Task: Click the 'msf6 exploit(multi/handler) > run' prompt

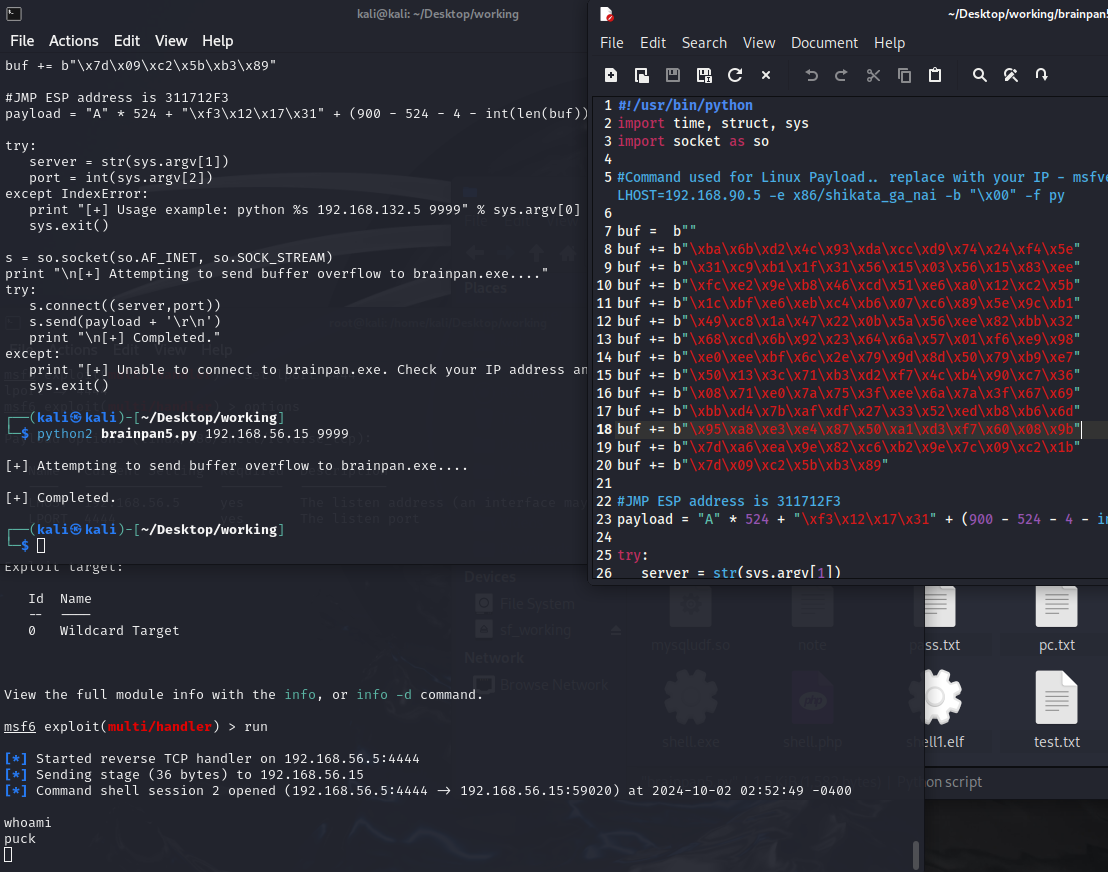Action: [x=136, y=726]
